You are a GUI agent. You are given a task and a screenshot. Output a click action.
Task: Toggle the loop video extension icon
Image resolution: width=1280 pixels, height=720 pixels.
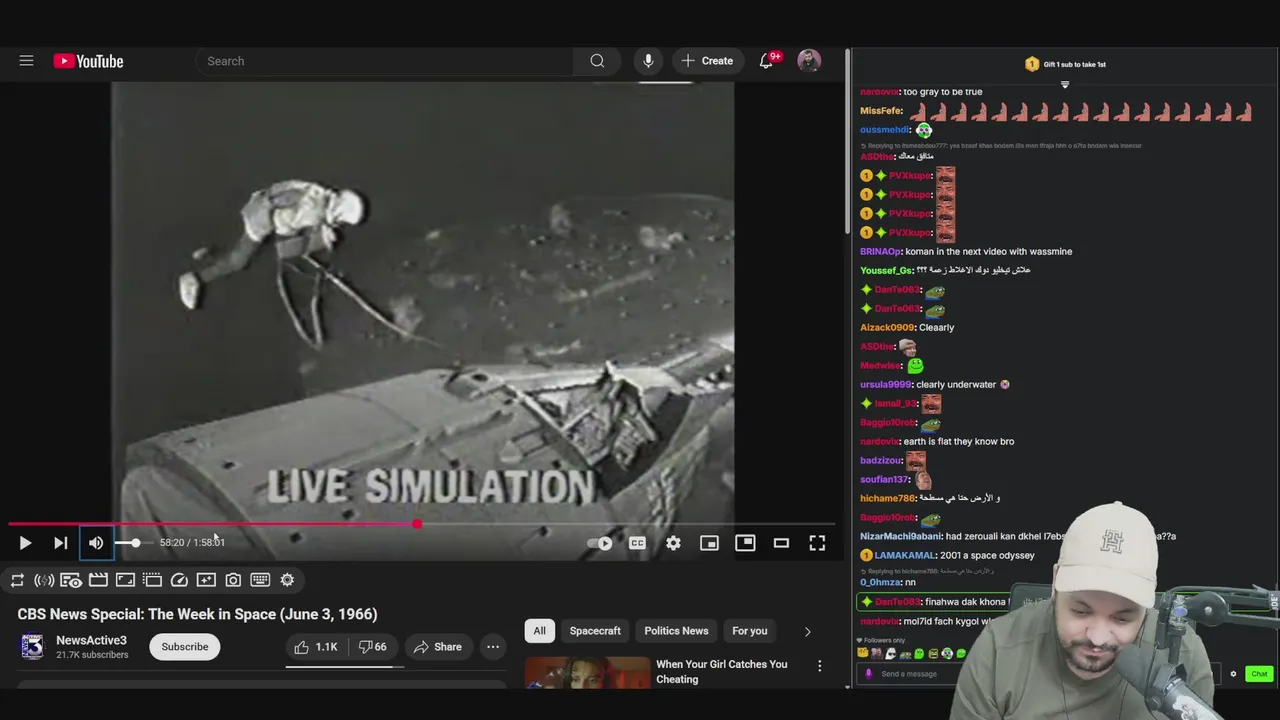pos(17,580)
